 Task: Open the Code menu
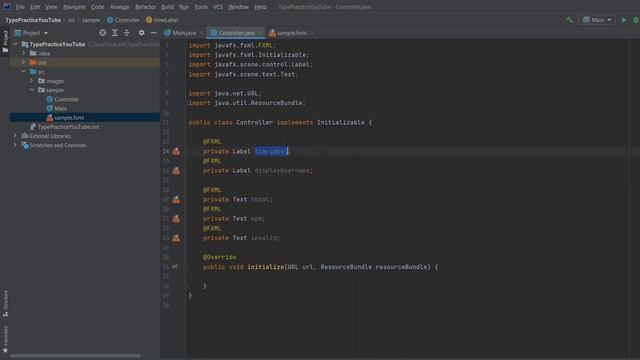tap(98, 7)
